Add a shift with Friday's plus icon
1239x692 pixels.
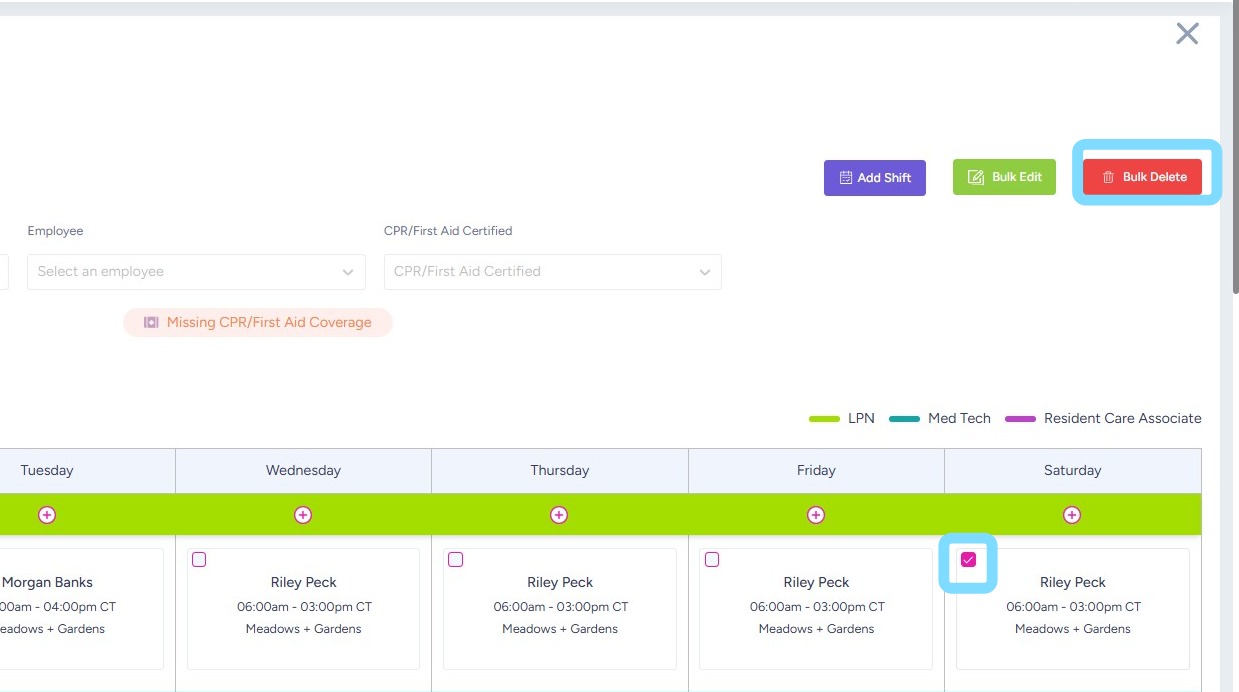pos(816,515)
